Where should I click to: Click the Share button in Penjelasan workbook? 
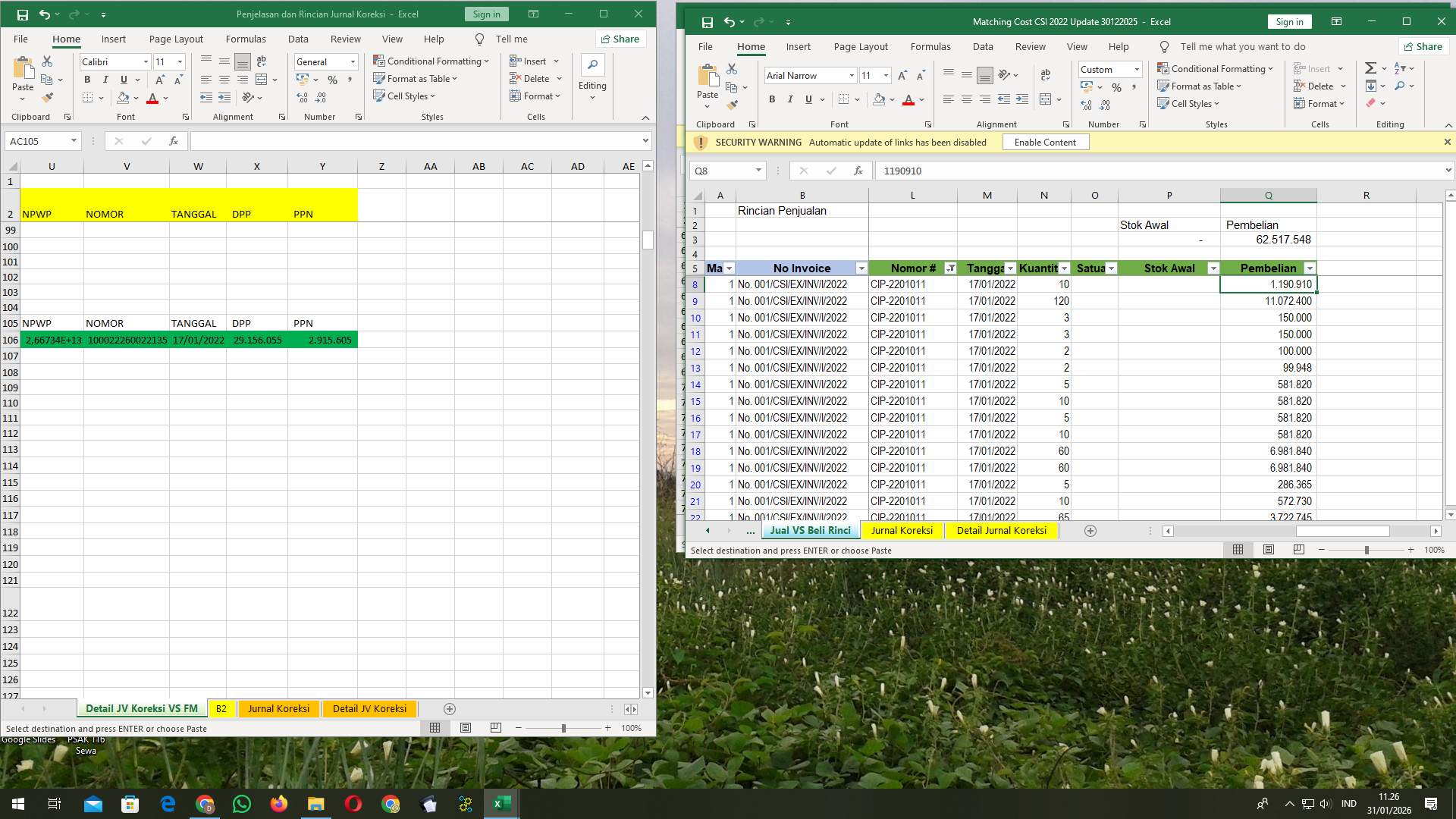coord(620,39)
